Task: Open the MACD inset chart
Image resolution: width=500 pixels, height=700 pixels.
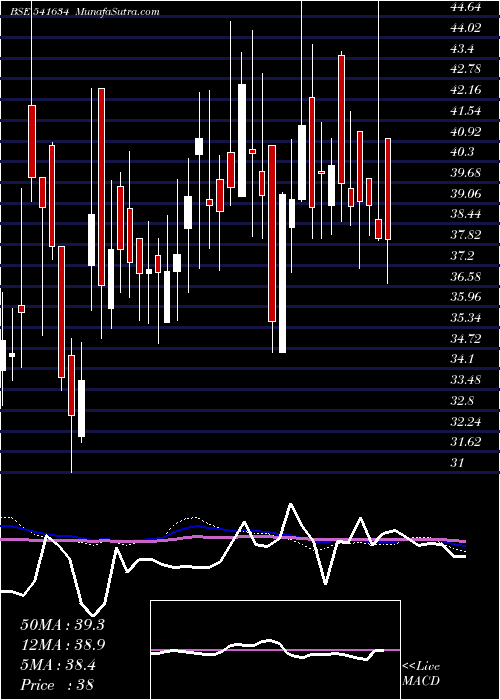Action: (275, 650)
